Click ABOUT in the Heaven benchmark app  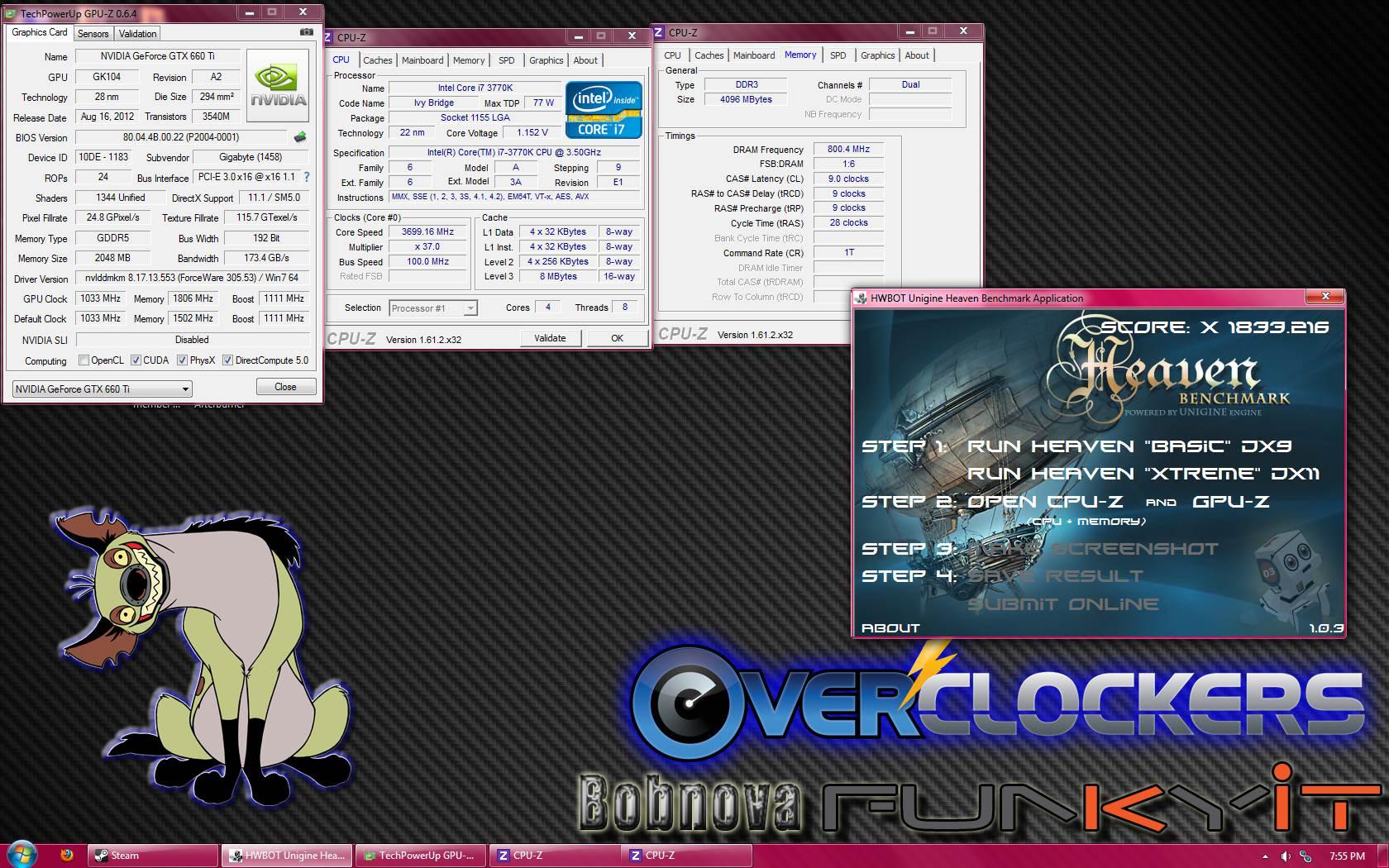(890, 628)
